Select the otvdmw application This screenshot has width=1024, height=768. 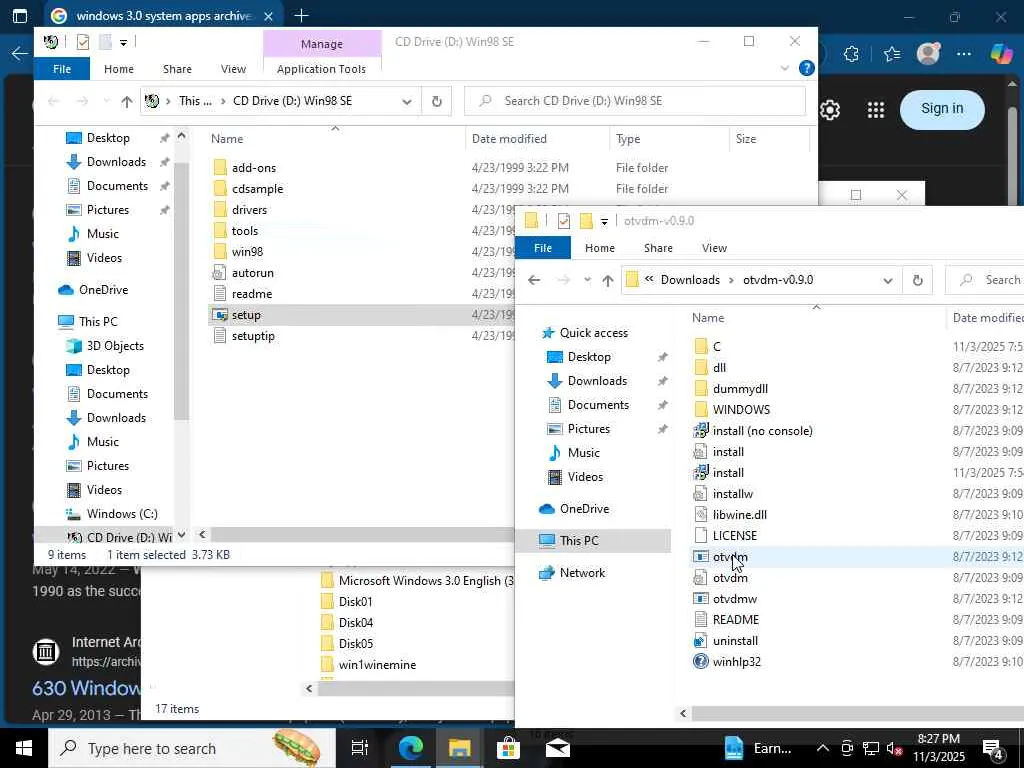[x=735, y=599]
